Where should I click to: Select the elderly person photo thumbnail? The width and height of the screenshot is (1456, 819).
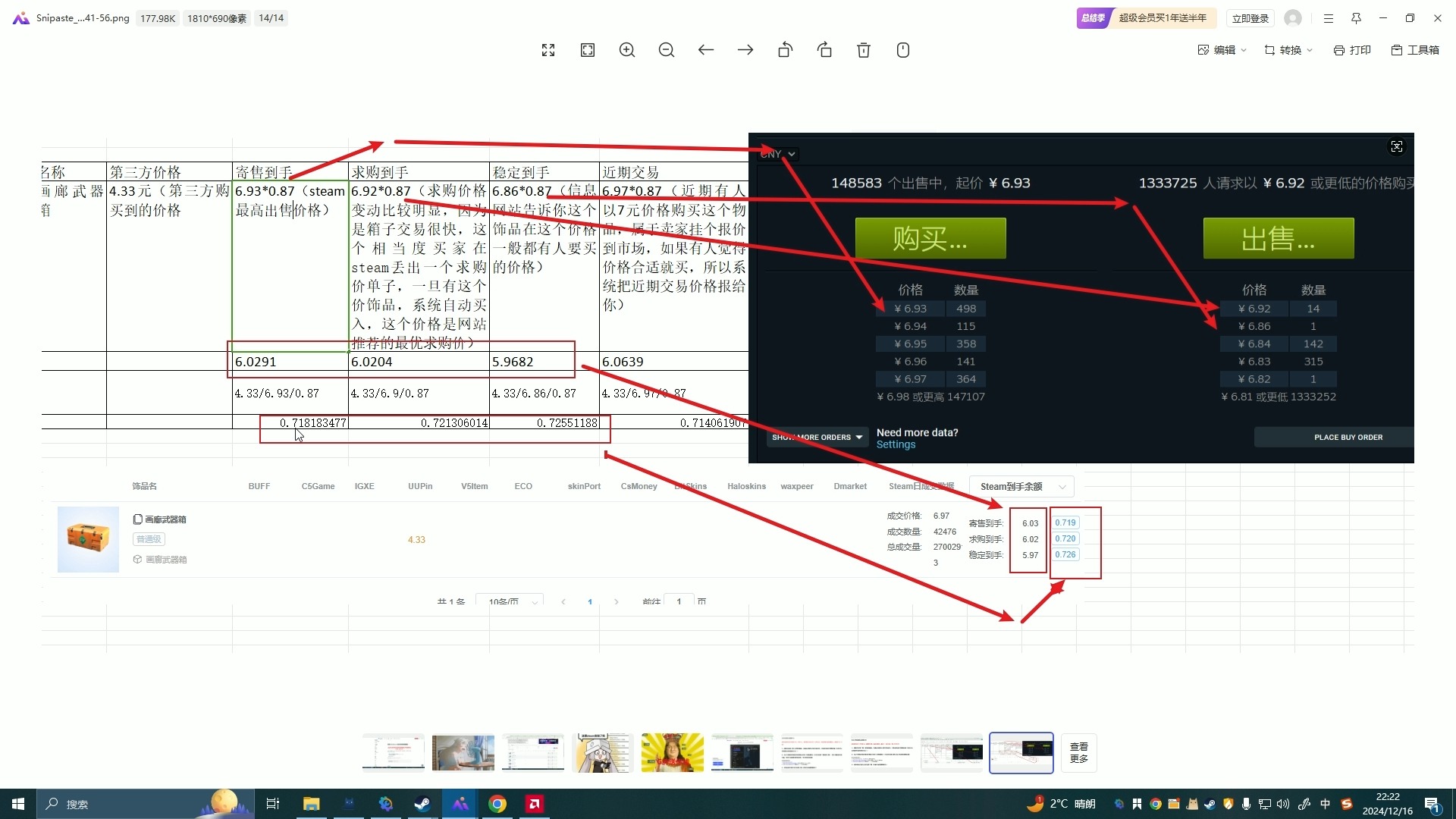click(x=463, y=752)
